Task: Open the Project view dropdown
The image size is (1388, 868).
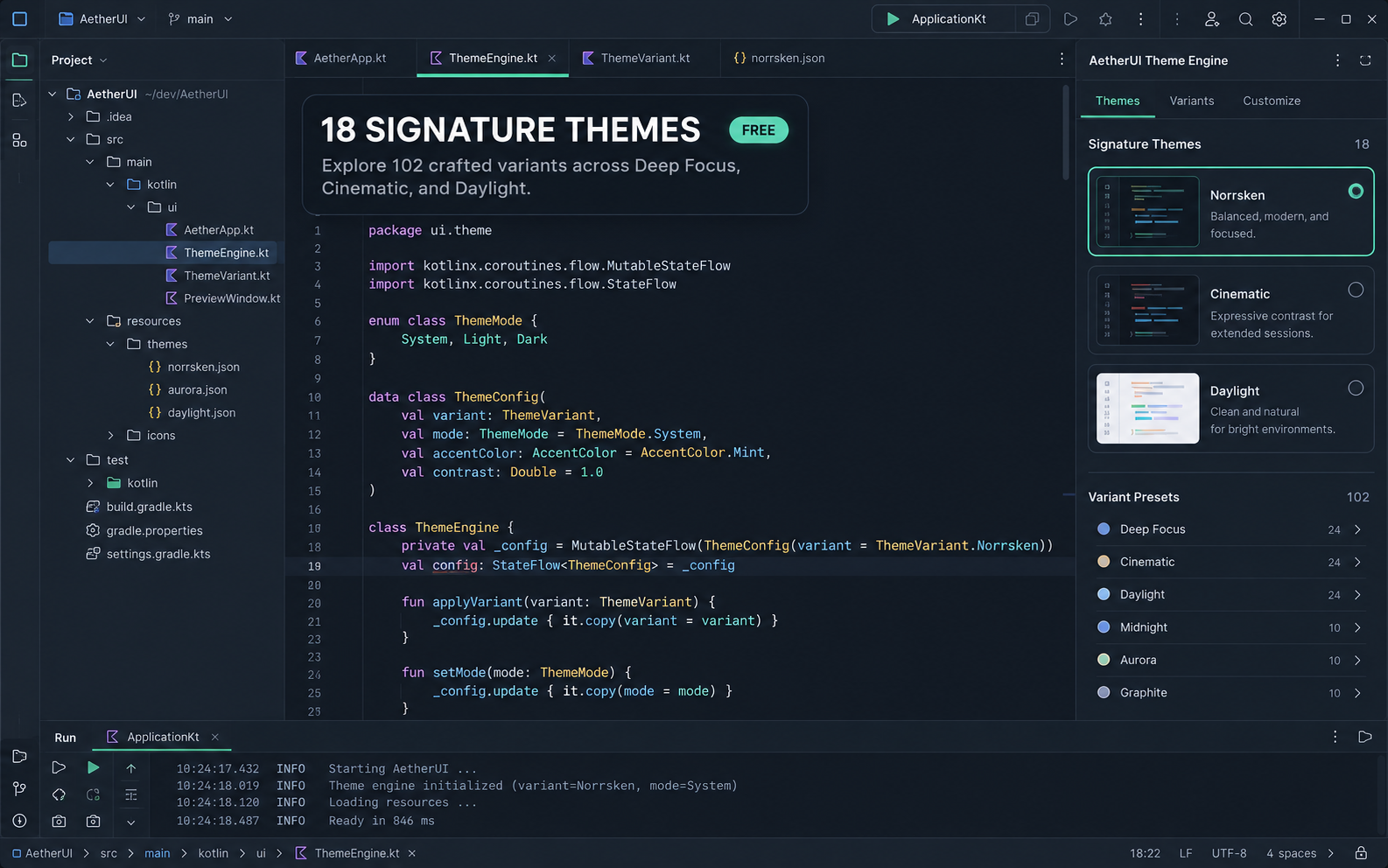Action: point(79,60)
